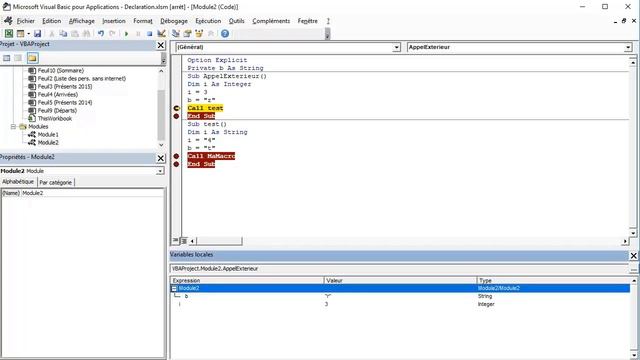
Task: Open the Project Explorer toolbar icon
Action: [176, 33]
